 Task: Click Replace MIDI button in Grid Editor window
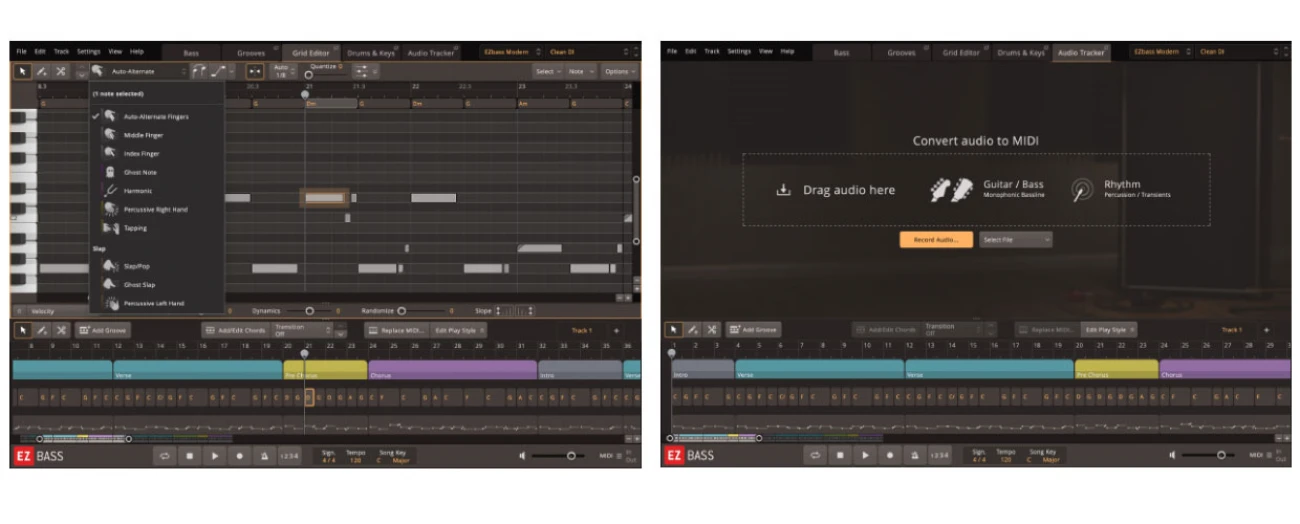point(396,329)
